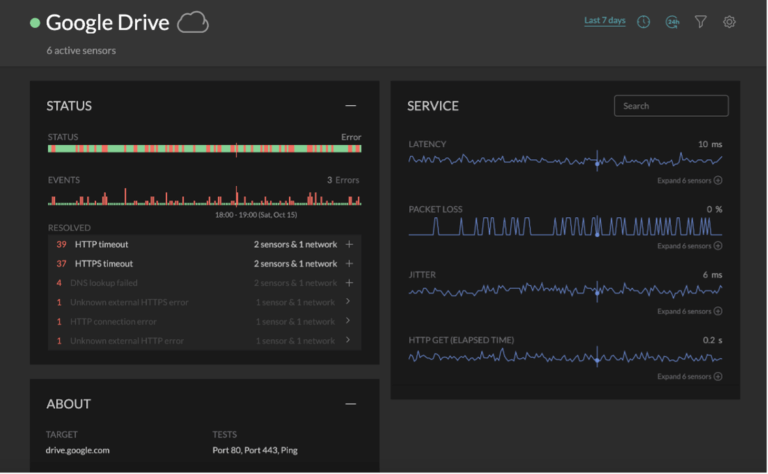The image size is (768, 474).
Task: Click the red-green status timeline bar
Action: (x=204, y=149)
